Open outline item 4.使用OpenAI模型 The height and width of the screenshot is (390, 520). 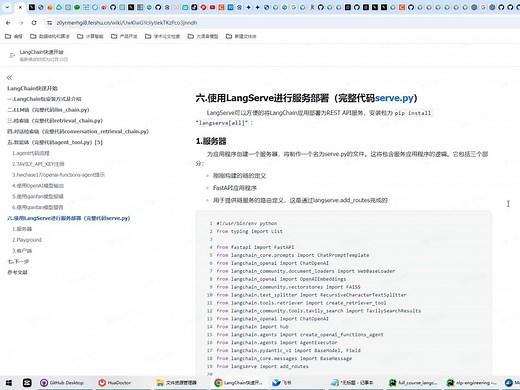pyautogui.click(x=38, y=185)
